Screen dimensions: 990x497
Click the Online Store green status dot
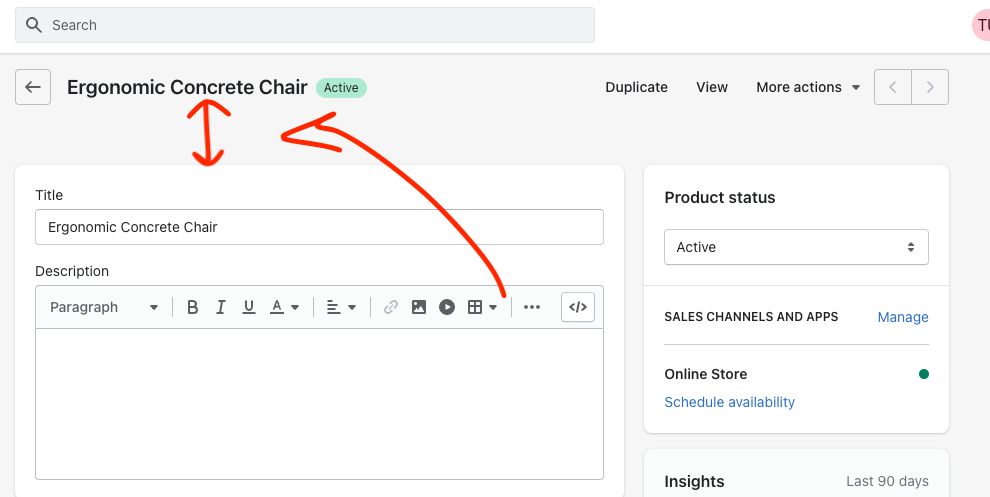click(924, 374)
